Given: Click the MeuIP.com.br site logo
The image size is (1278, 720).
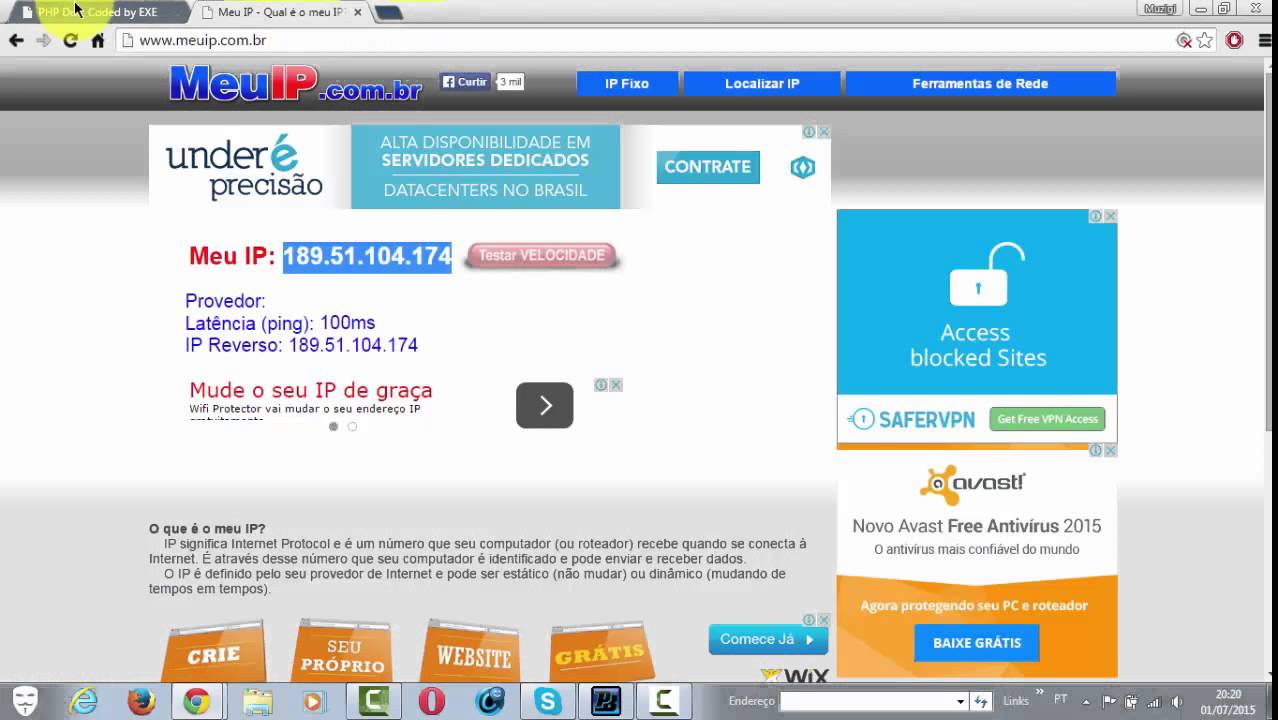Looking at the screenshot, I should tap(295, 83).
